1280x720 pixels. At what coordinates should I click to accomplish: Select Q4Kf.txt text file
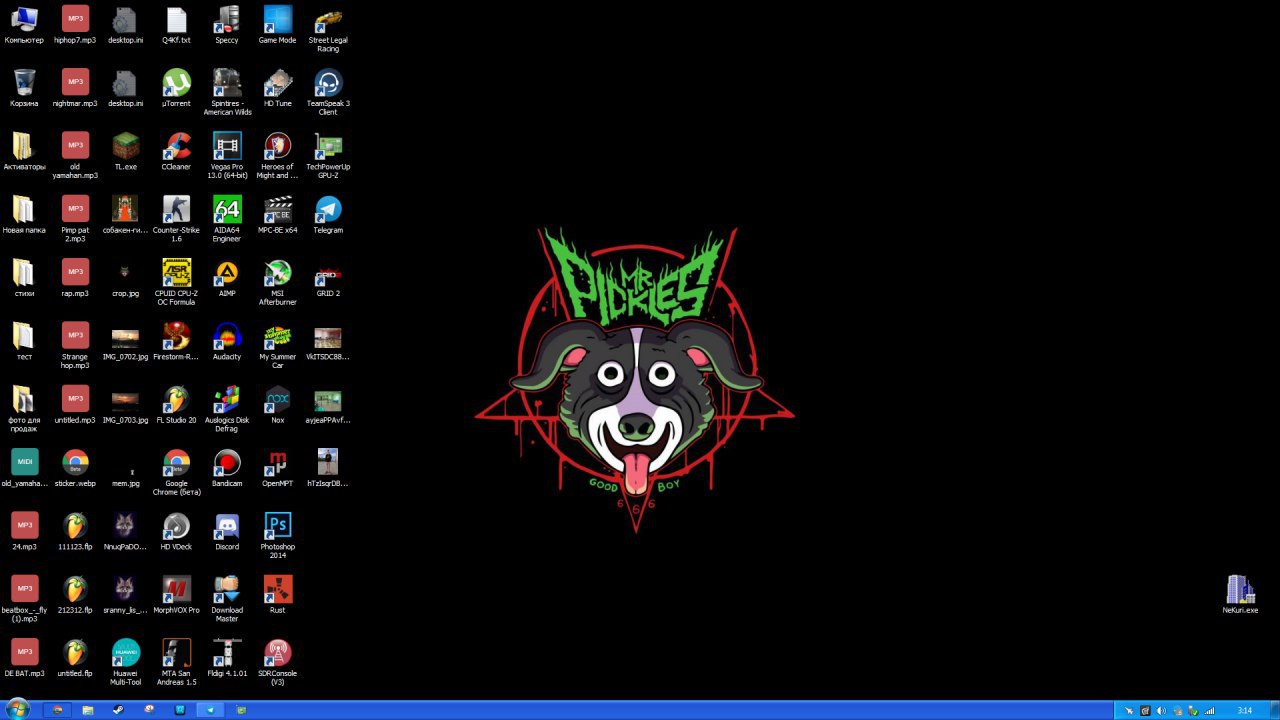point(176,25)
